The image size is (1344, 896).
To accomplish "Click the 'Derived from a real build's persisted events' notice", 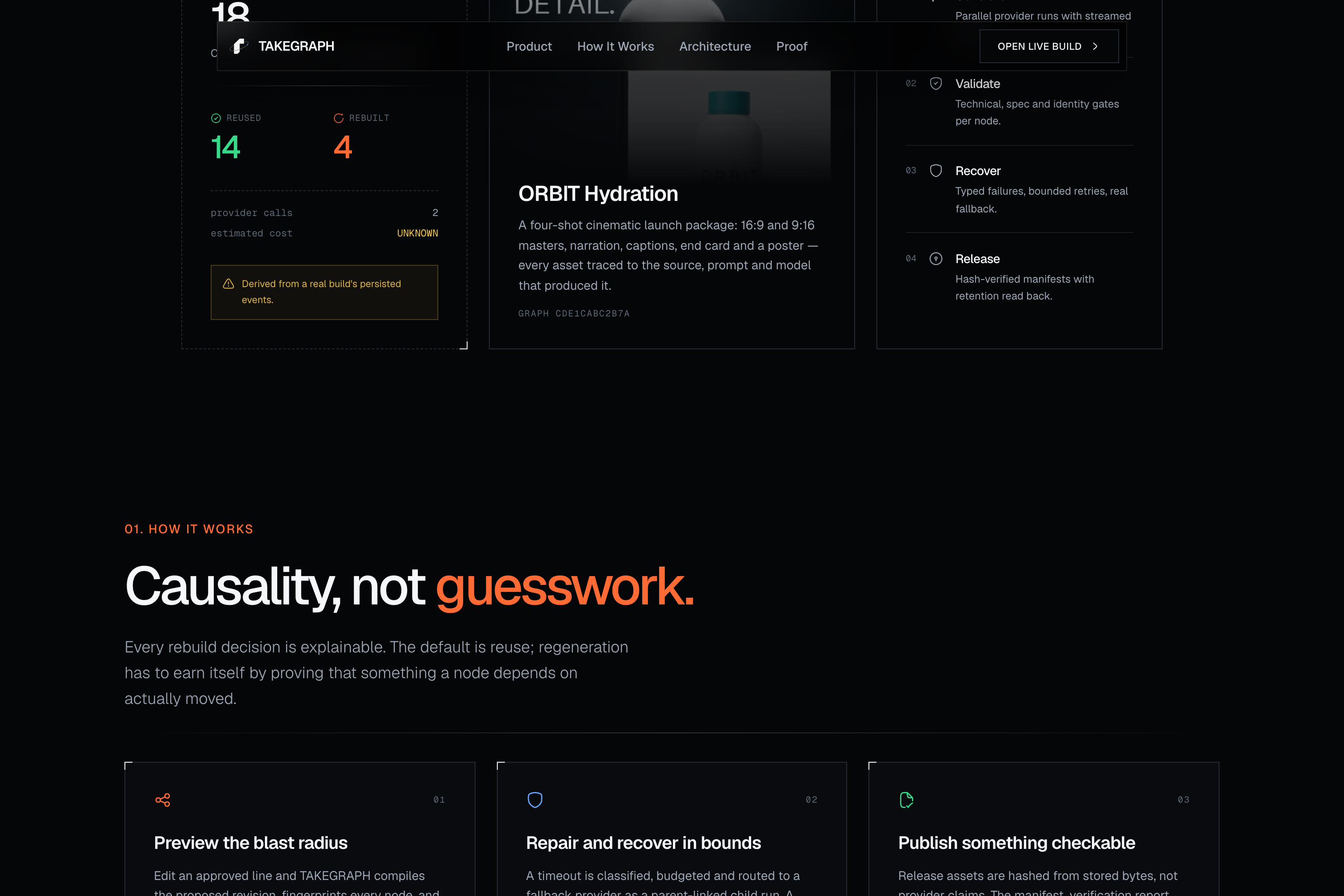I will (324, 292).
